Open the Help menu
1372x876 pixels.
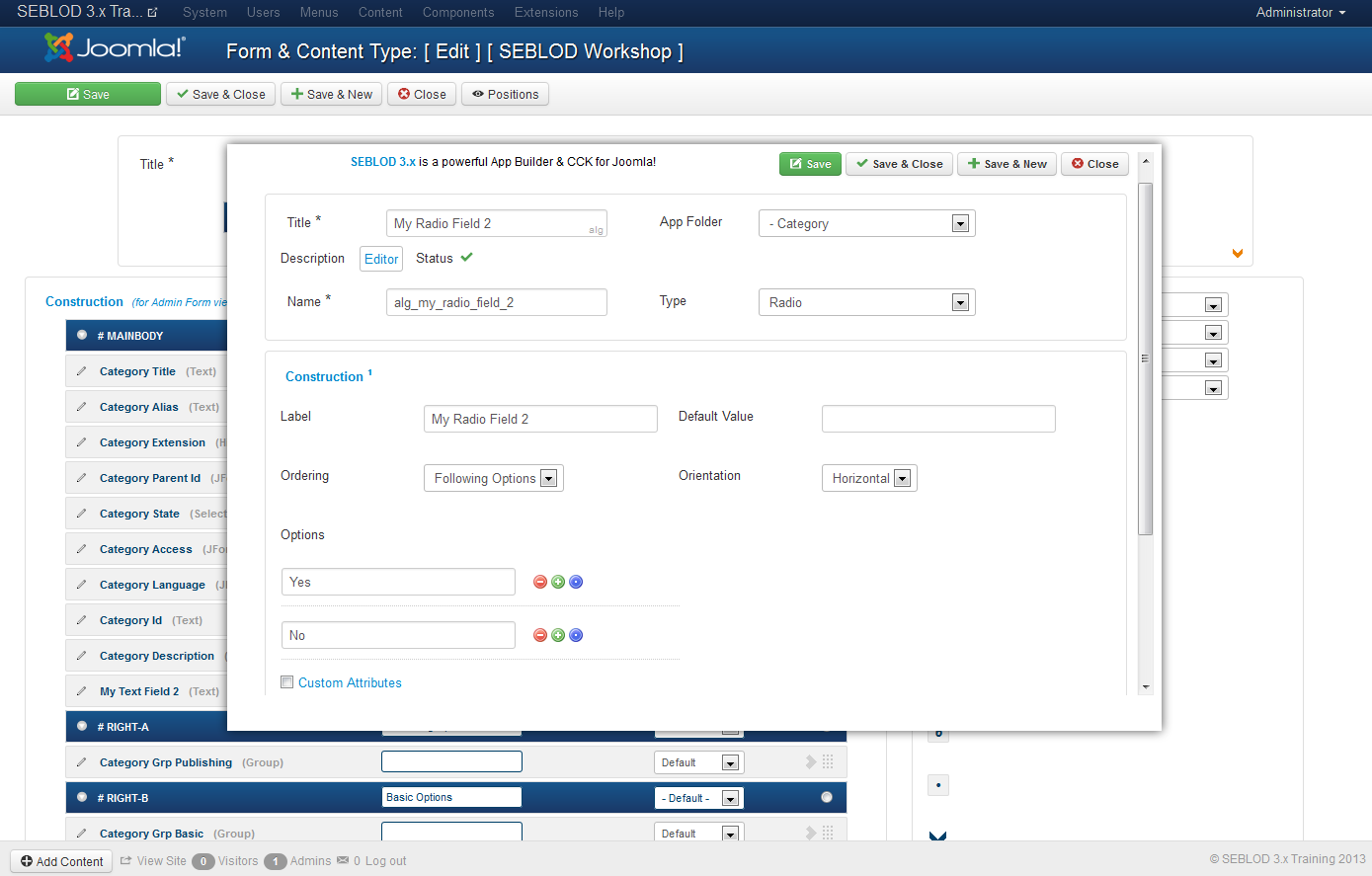click(611, 12)
